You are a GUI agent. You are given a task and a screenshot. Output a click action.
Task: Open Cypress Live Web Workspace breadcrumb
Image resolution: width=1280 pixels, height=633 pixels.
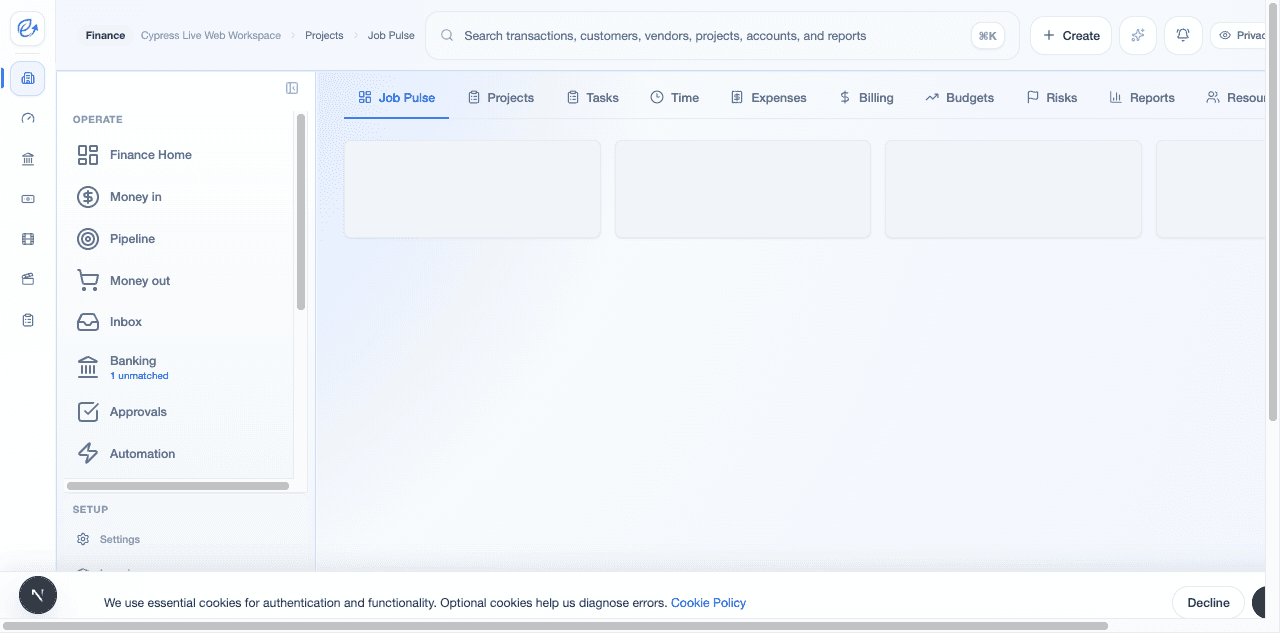tap(211, 36)
